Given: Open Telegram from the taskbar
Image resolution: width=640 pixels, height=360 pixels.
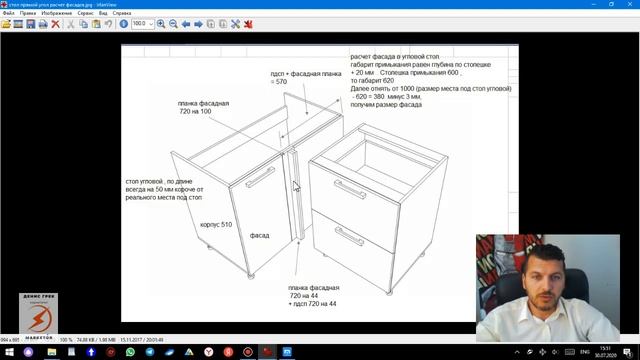Looking at the screenshot, I should [x=150, y=352].
